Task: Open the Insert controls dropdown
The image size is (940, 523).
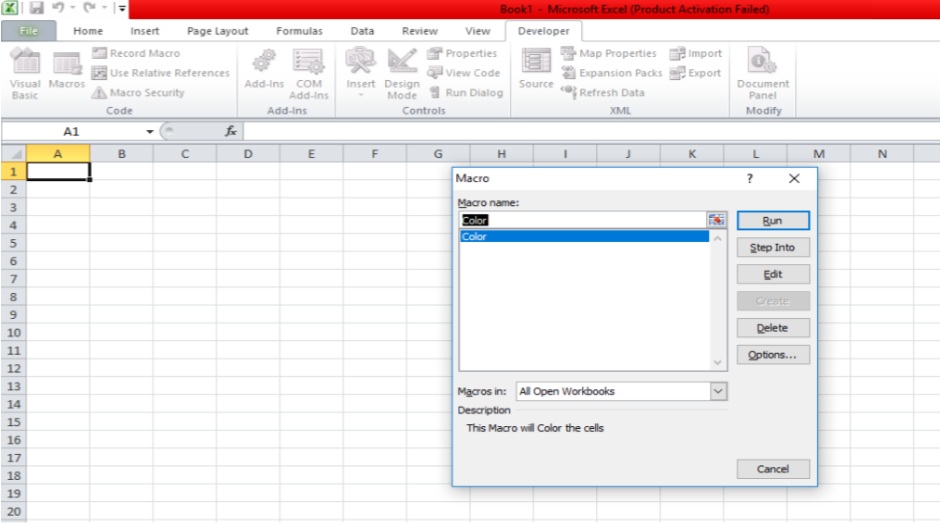Action: [360, 74]
